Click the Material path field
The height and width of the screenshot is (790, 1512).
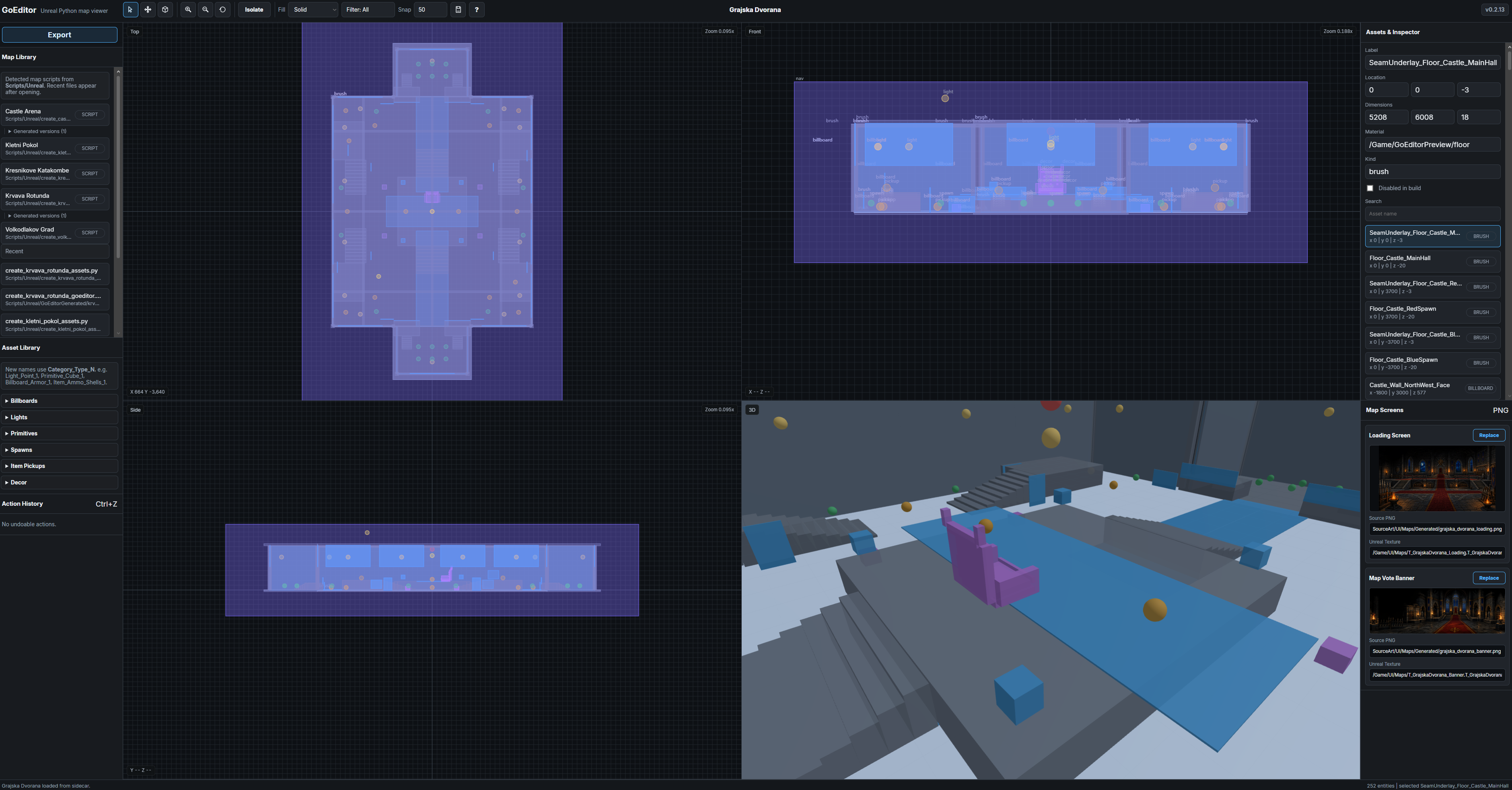pos(1432,144)
